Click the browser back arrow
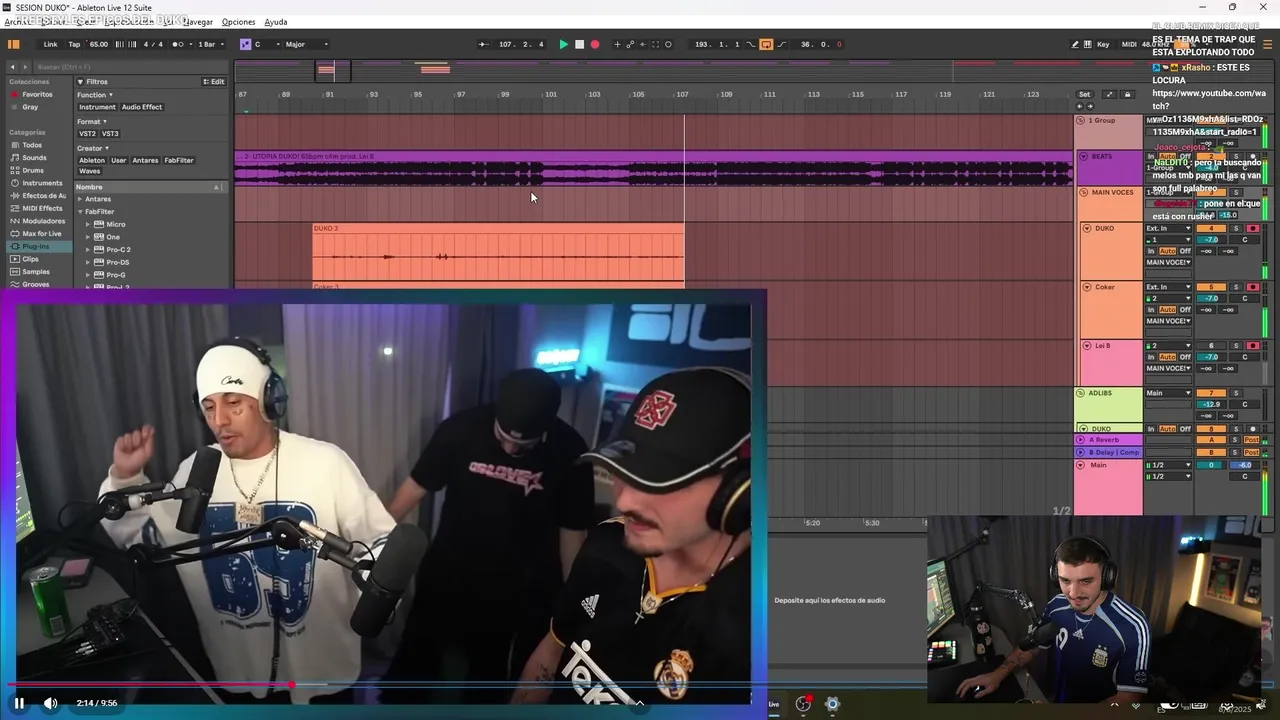This screenshot has width=1280, height=720. coord(12,67)
